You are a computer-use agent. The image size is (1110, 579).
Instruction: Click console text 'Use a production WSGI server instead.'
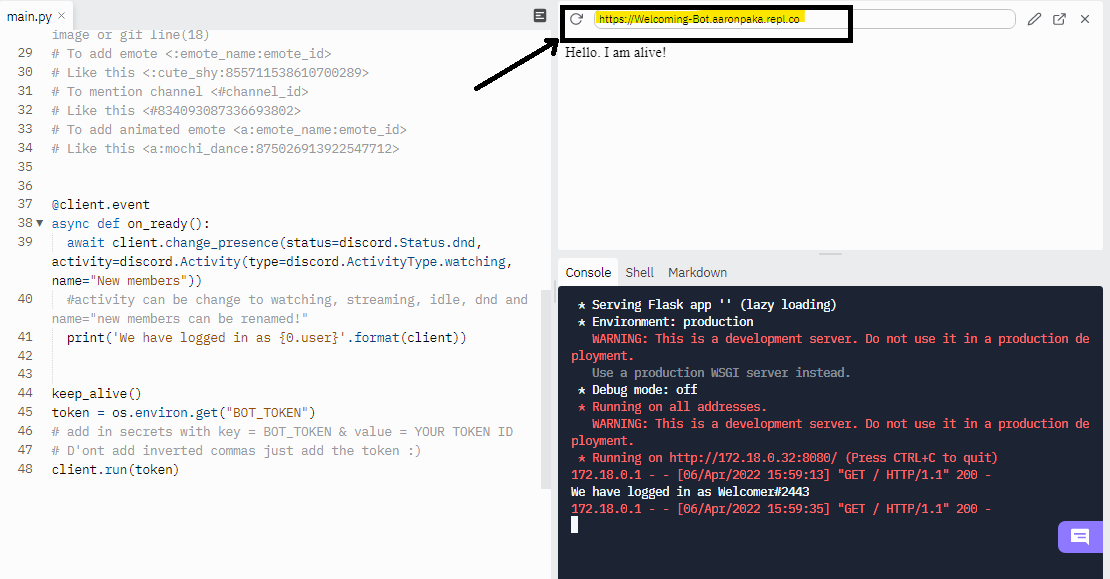coord(721,373)
